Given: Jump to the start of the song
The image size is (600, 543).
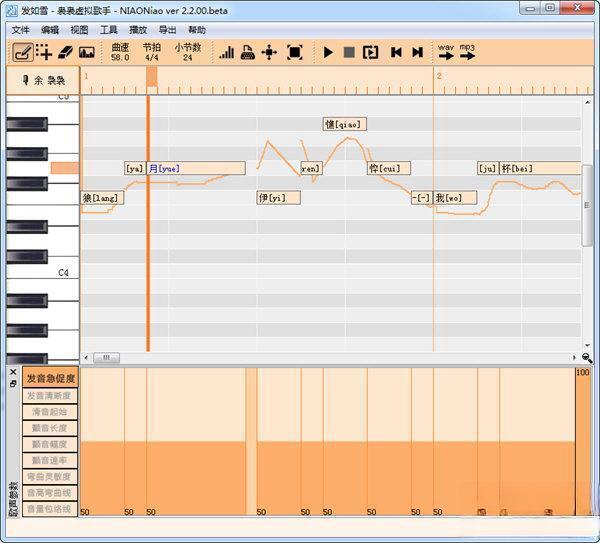Looking at the screenshot, I should pyautogui.click(x=396, y=52).
